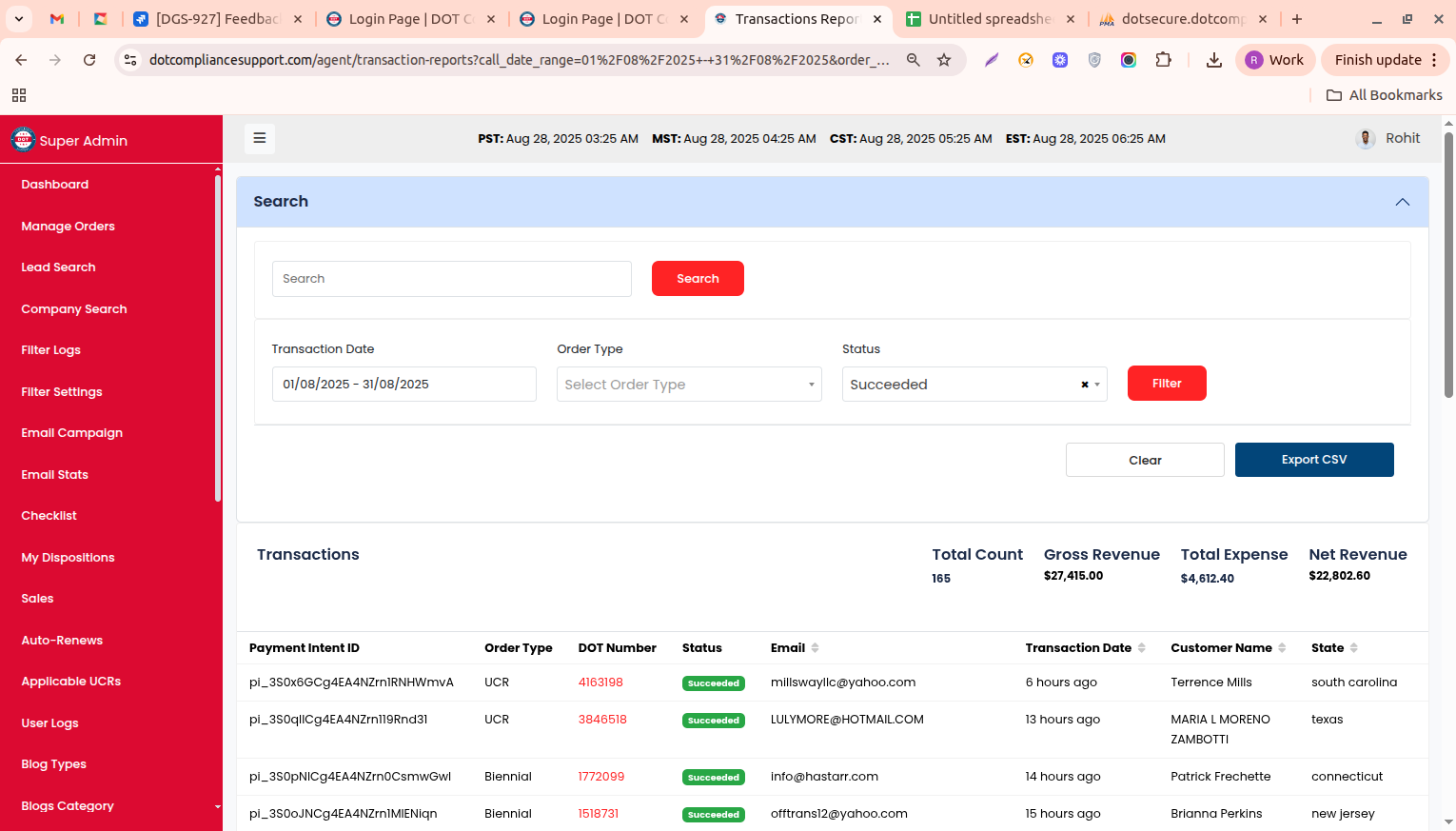Click the hamburger menu toggle icon

click(259, 139)
